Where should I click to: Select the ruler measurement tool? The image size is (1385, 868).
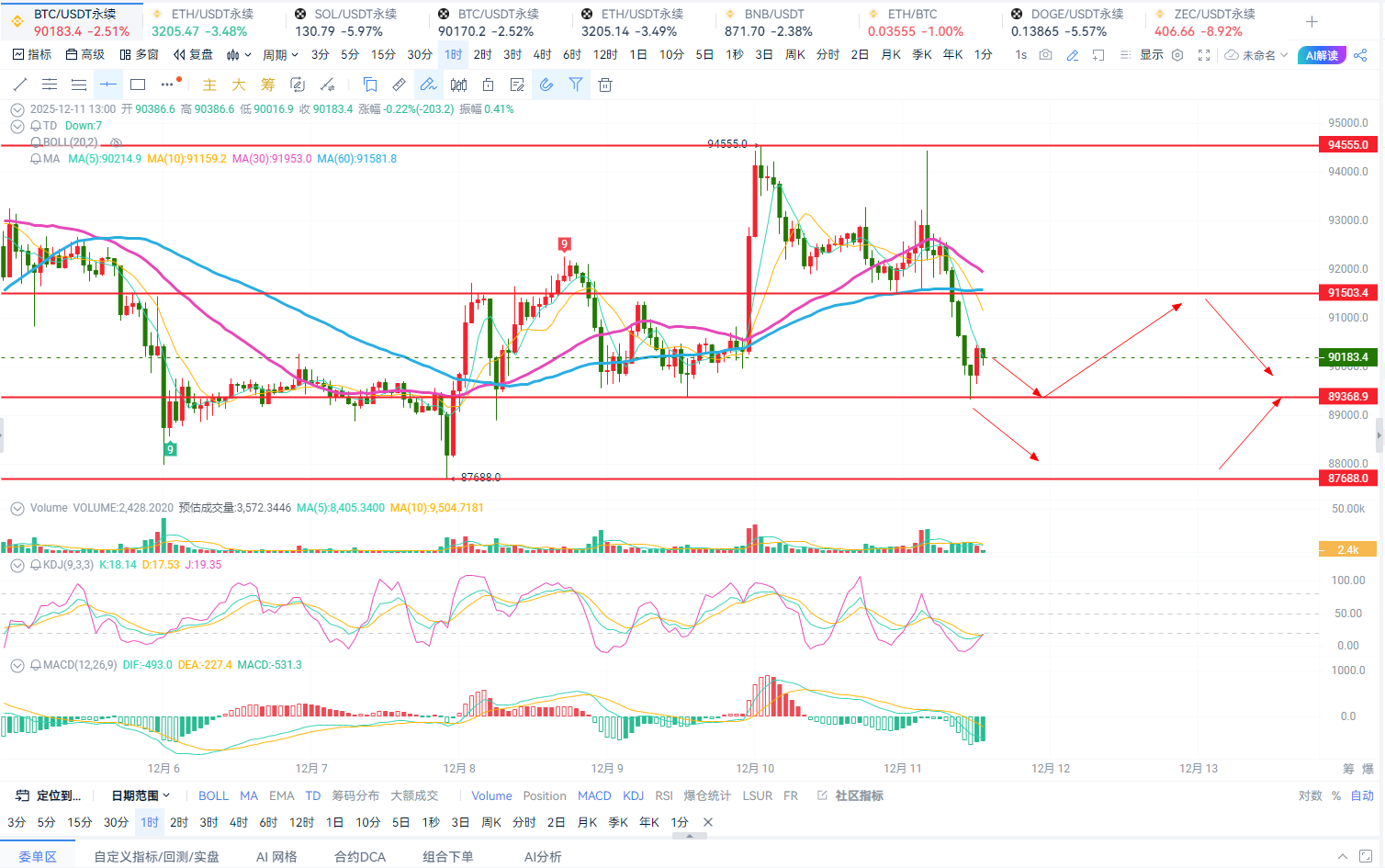tap(400, 85)
